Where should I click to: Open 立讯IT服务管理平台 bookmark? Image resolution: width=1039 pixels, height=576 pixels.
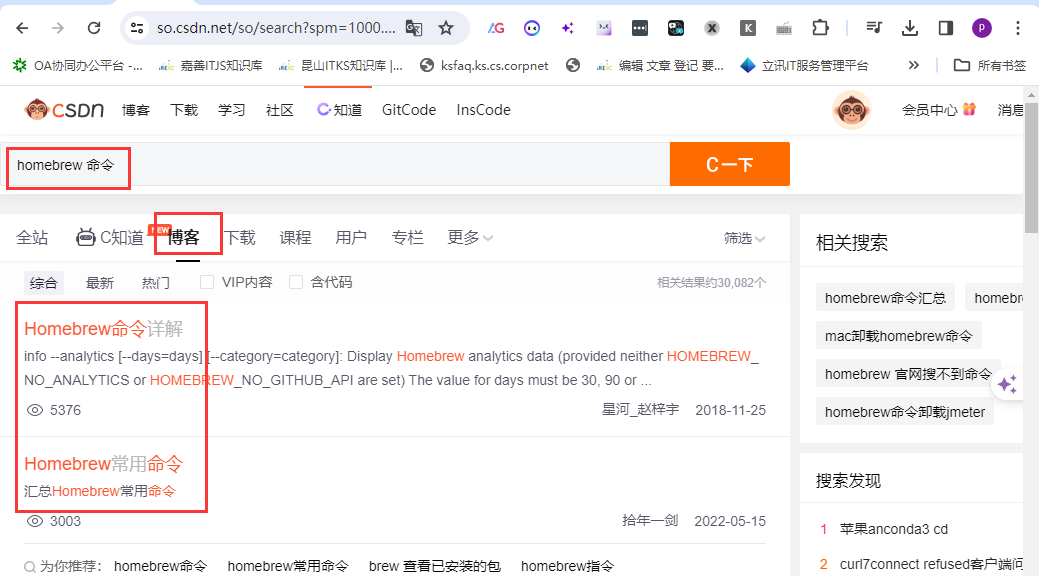(804, 65)
